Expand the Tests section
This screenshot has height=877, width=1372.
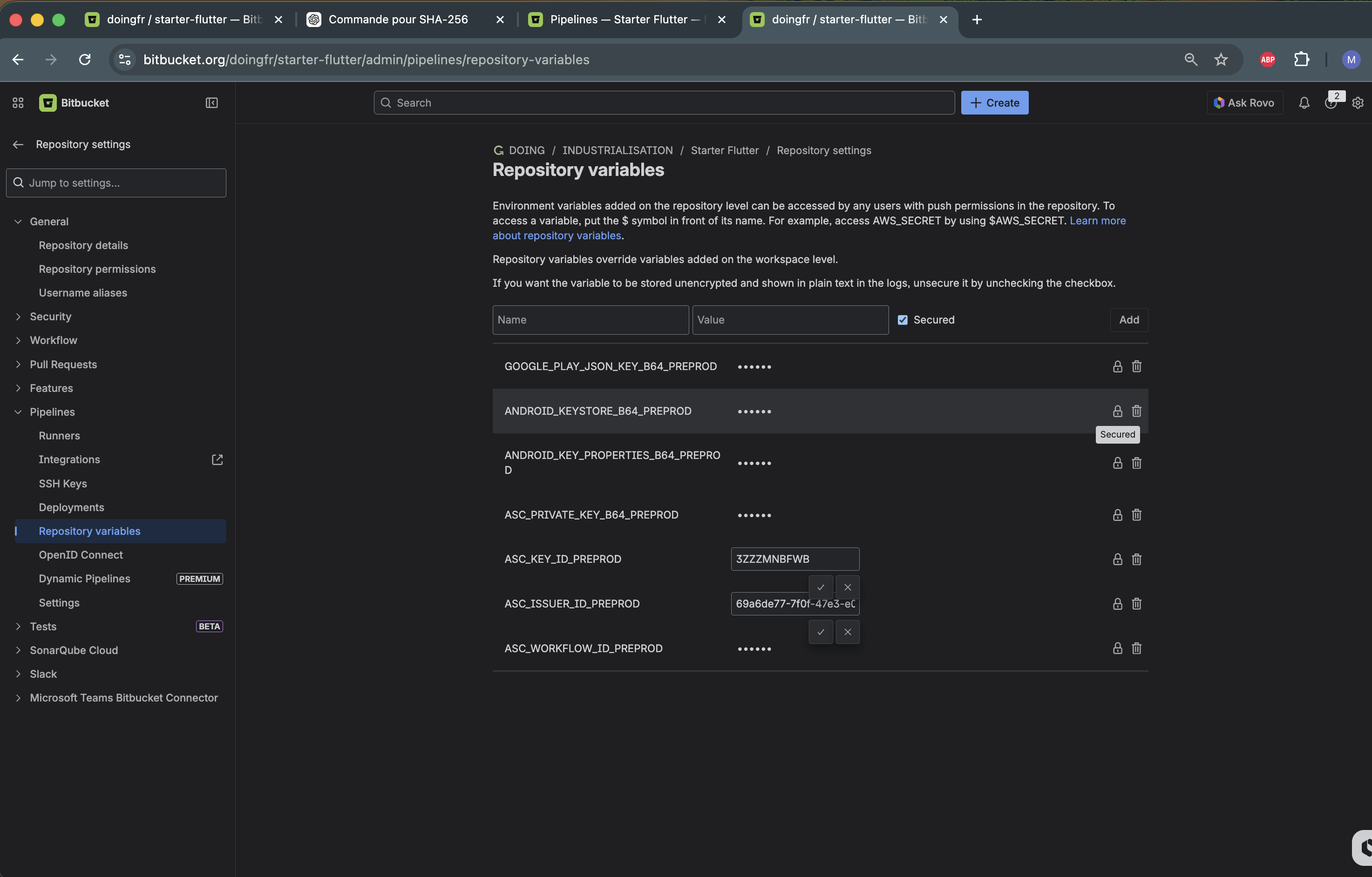click(x=18, y=627)
